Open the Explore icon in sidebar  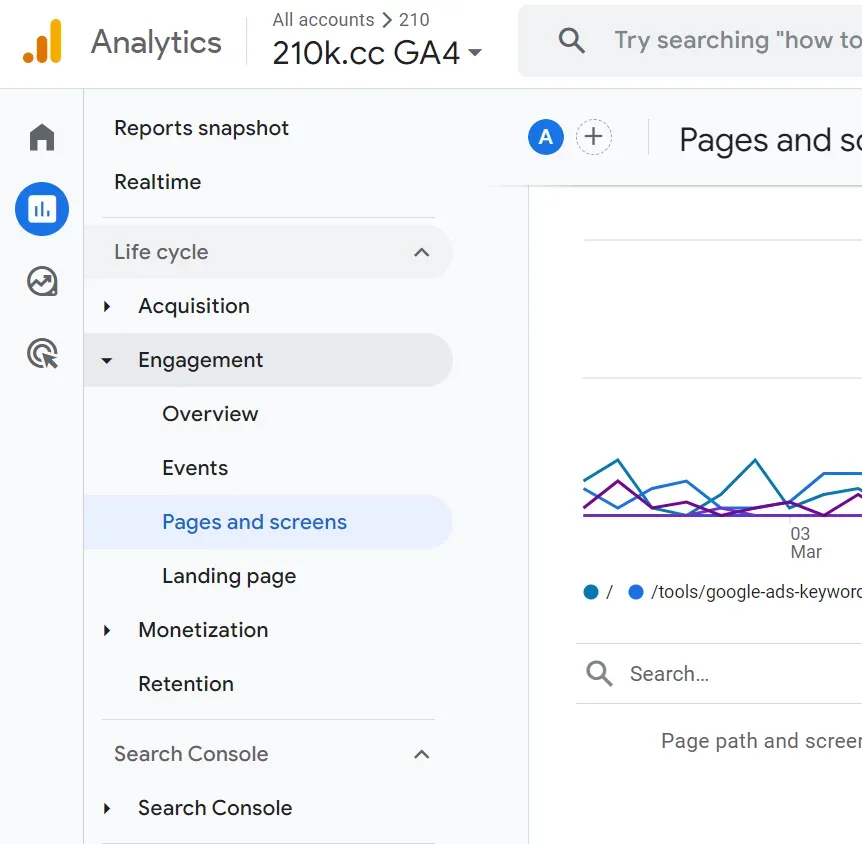42,281
